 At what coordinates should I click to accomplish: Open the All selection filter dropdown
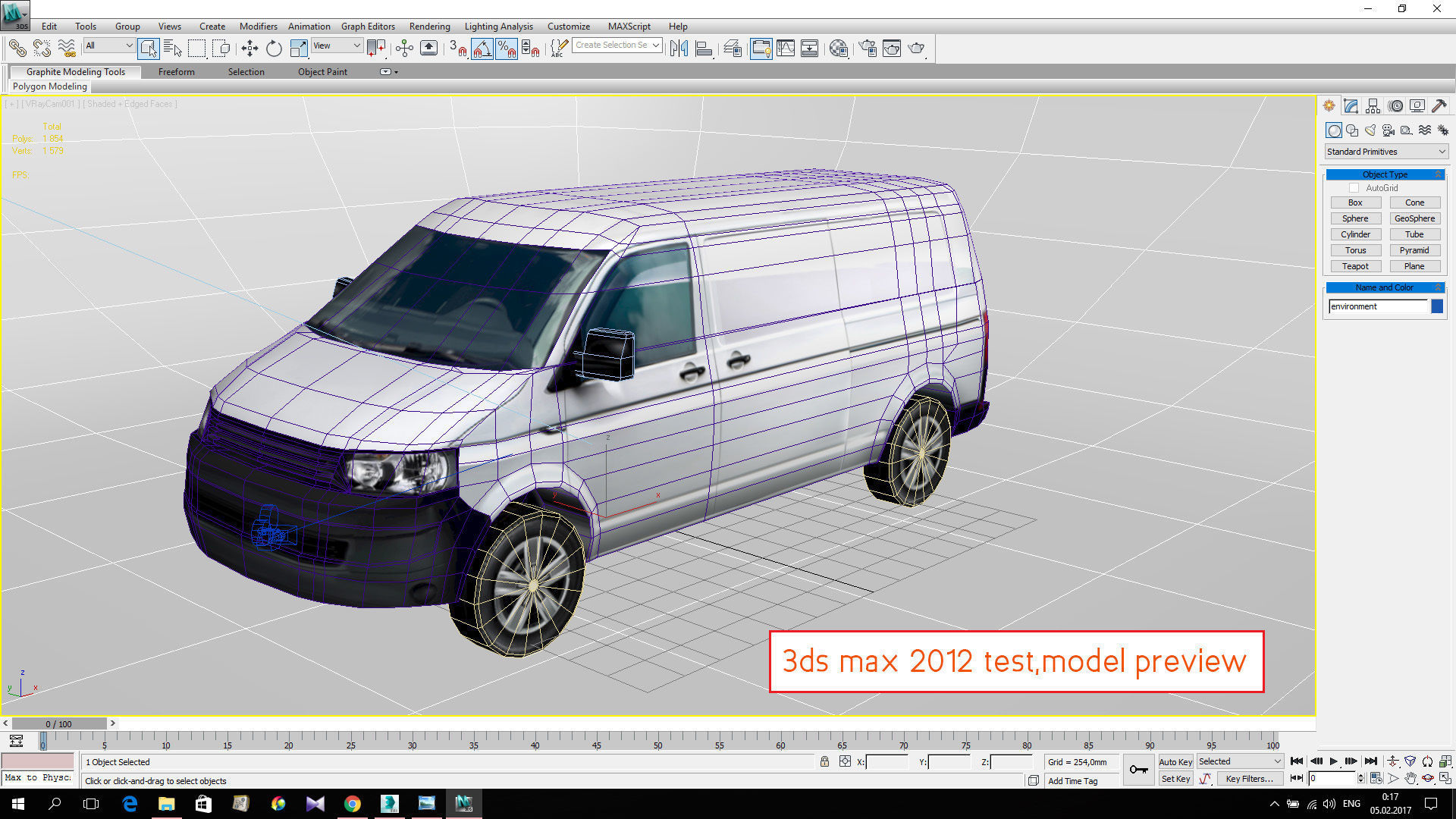[x=109, y=45]
